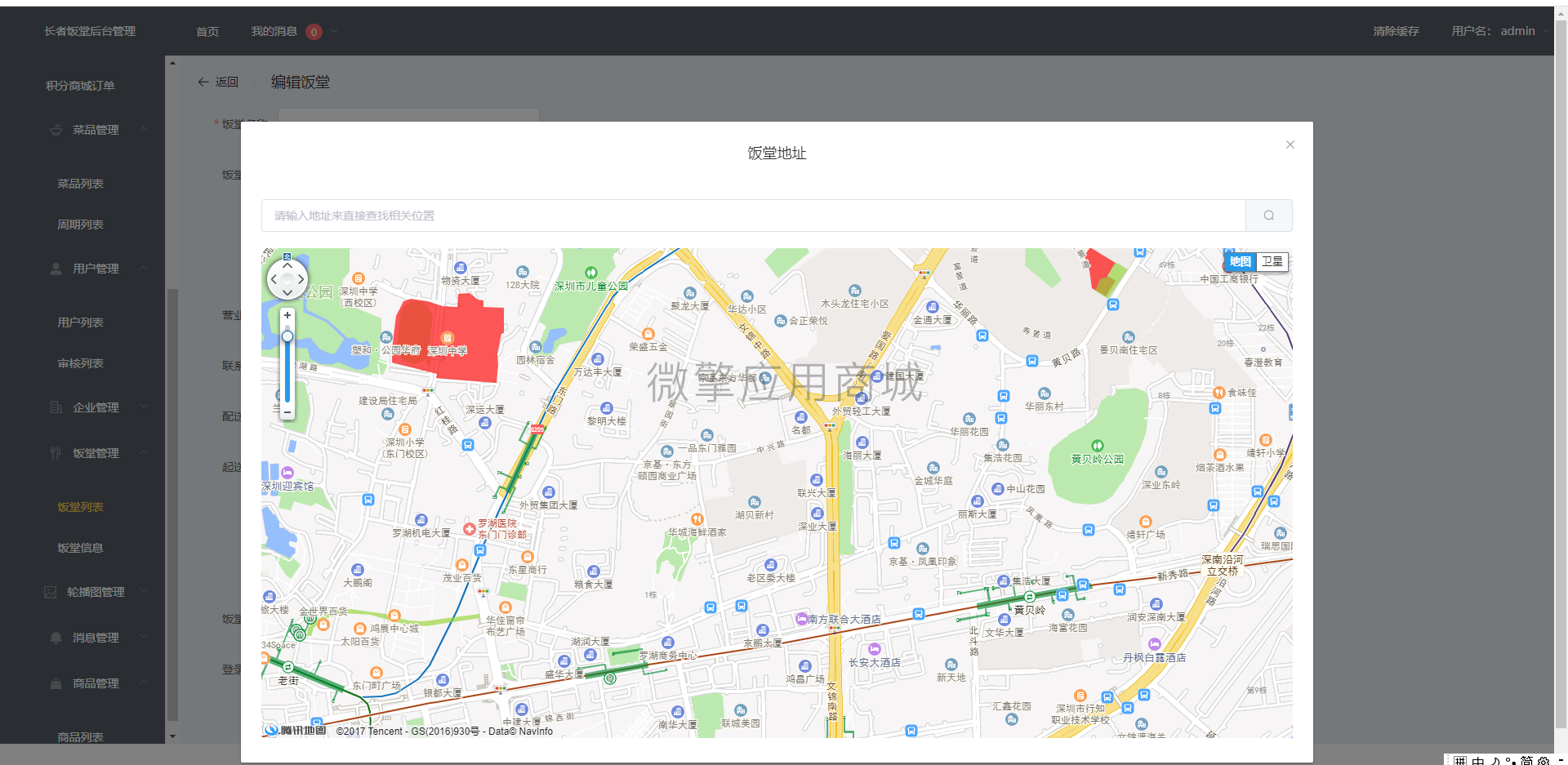Click 黄贝岭 metro station marker
Screen dimensions: 1568x765
tap(1030, 598)
